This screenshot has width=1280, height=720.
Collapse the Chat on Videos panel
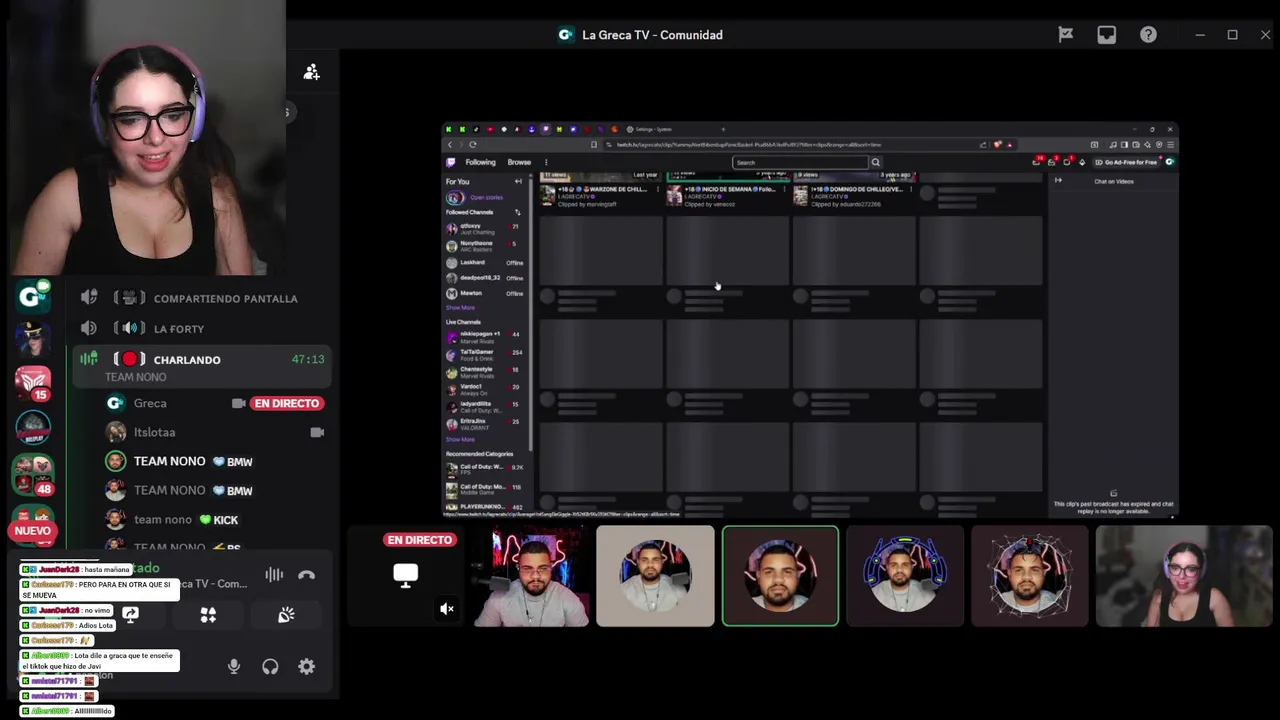[1058, 181]
